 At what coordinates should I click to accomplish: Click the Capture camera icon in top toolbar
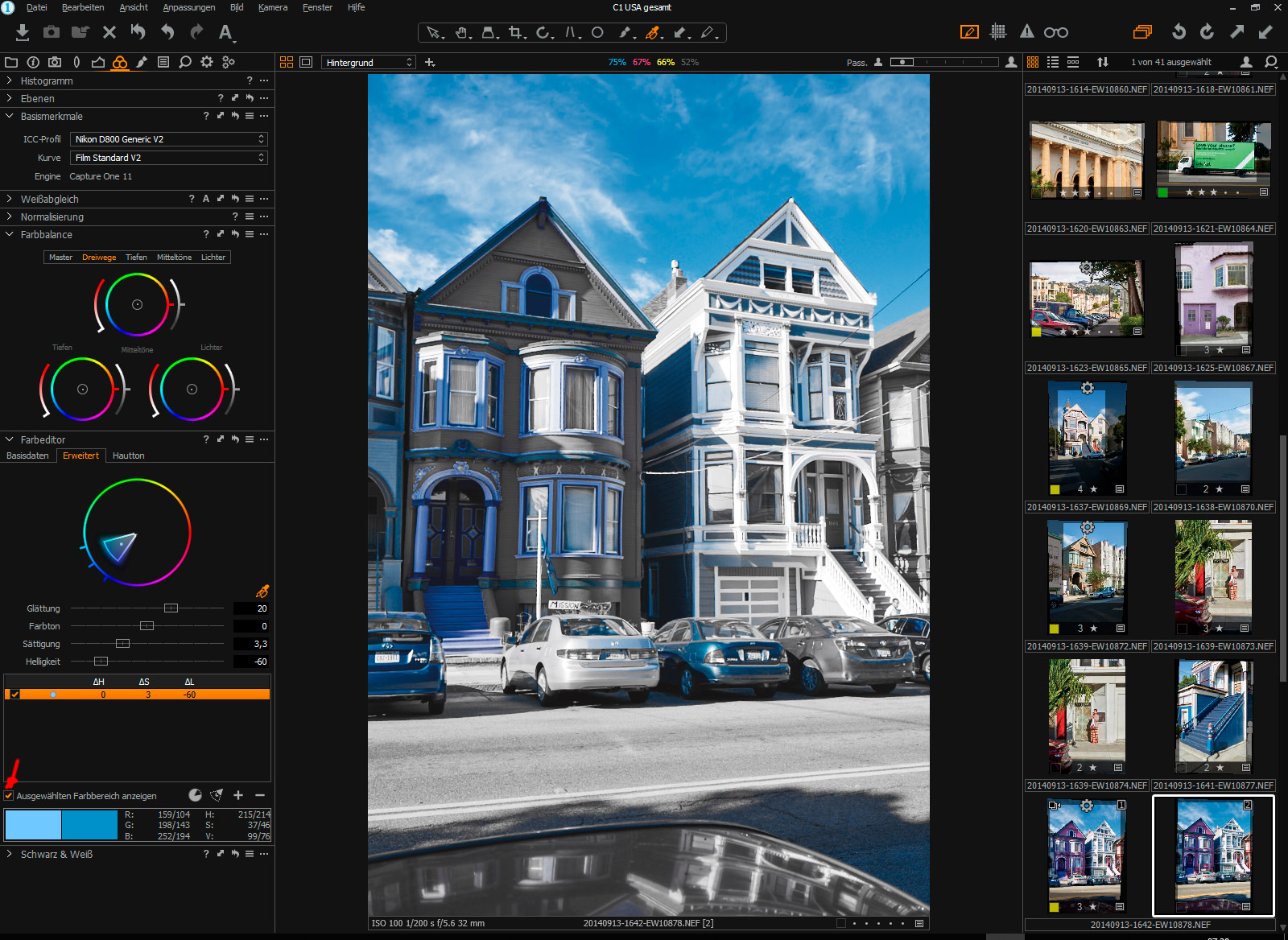click(x=52, y=32)
